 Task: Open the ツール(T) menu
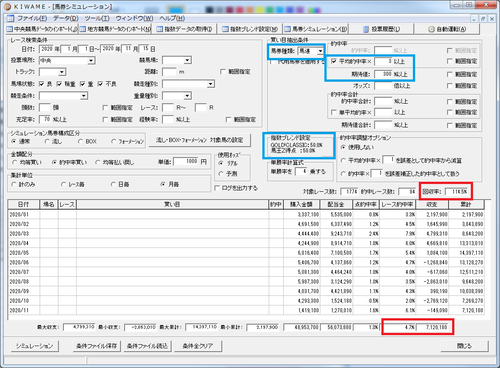pos(97,18)
